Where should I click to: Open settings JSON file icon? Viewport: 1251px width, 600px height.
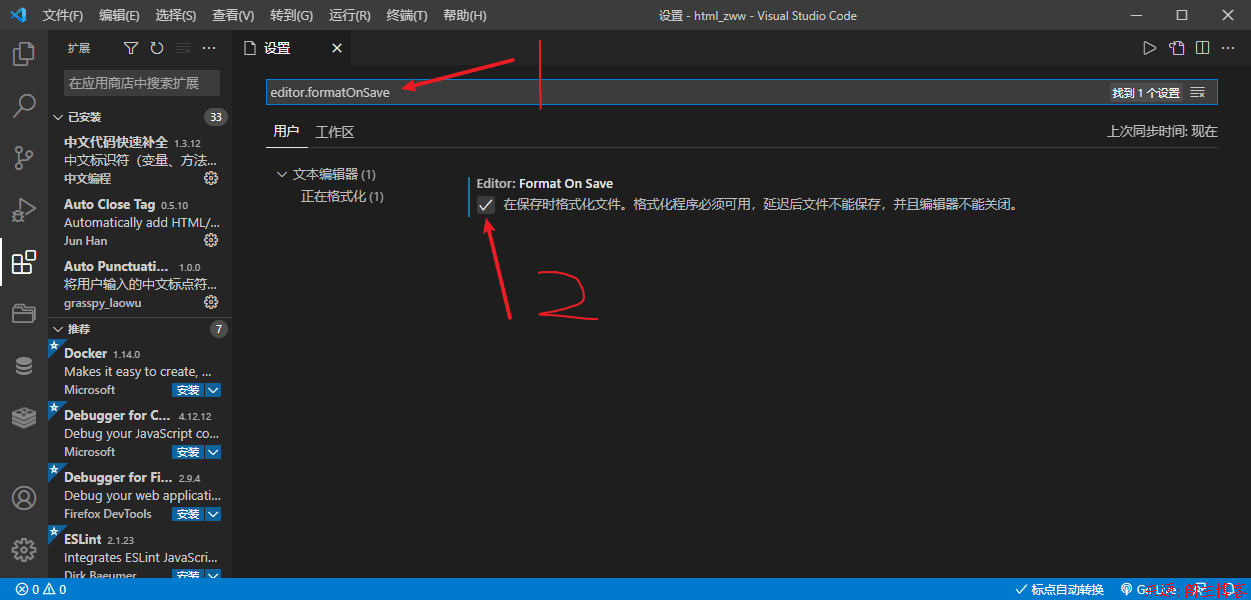coord(1177,48)
